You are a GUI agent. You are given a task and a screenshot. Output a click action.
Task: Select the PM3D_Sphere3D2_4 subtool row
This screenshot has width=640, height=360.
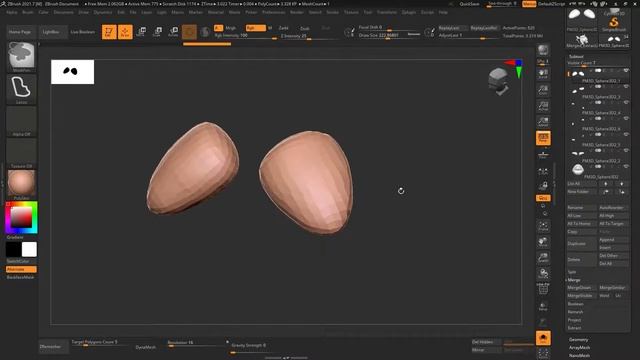click(599, 108)
